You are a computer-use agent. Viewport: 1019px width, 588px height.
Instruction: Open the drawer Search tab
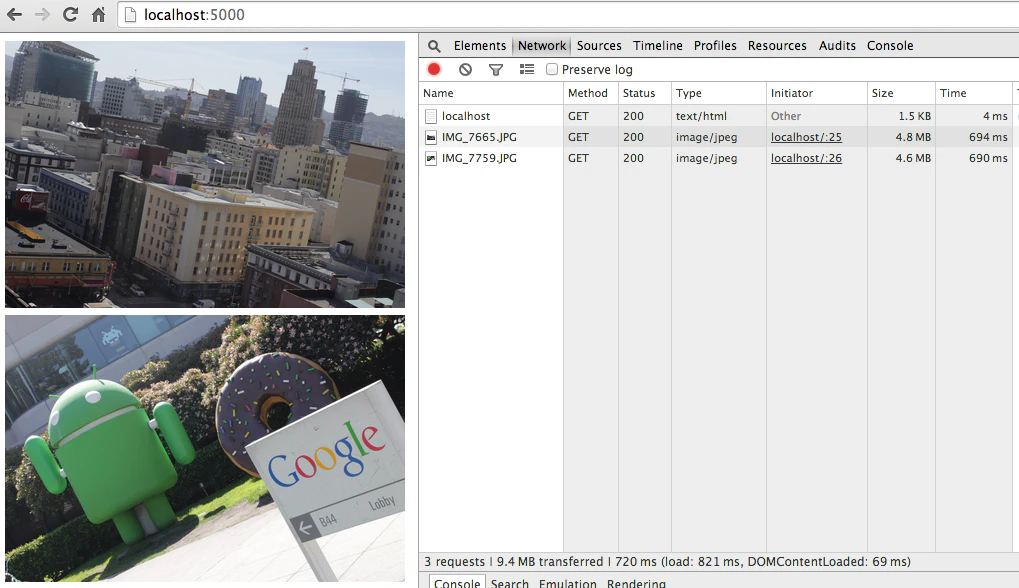click(x=510, y=583)
